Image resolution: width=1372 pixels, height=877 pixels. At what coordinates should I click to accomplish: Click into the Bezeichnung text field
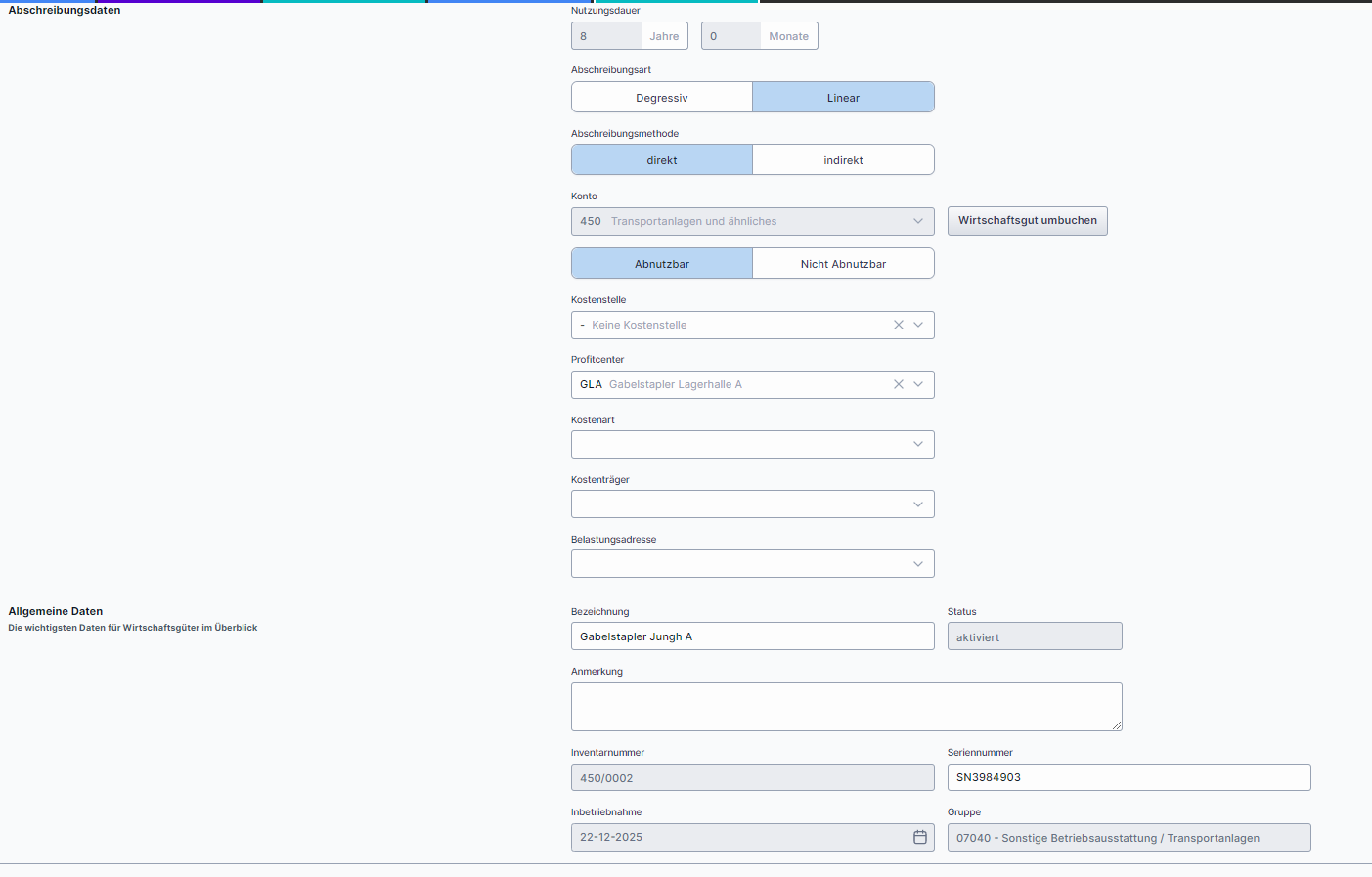click(x=752, y=636)
